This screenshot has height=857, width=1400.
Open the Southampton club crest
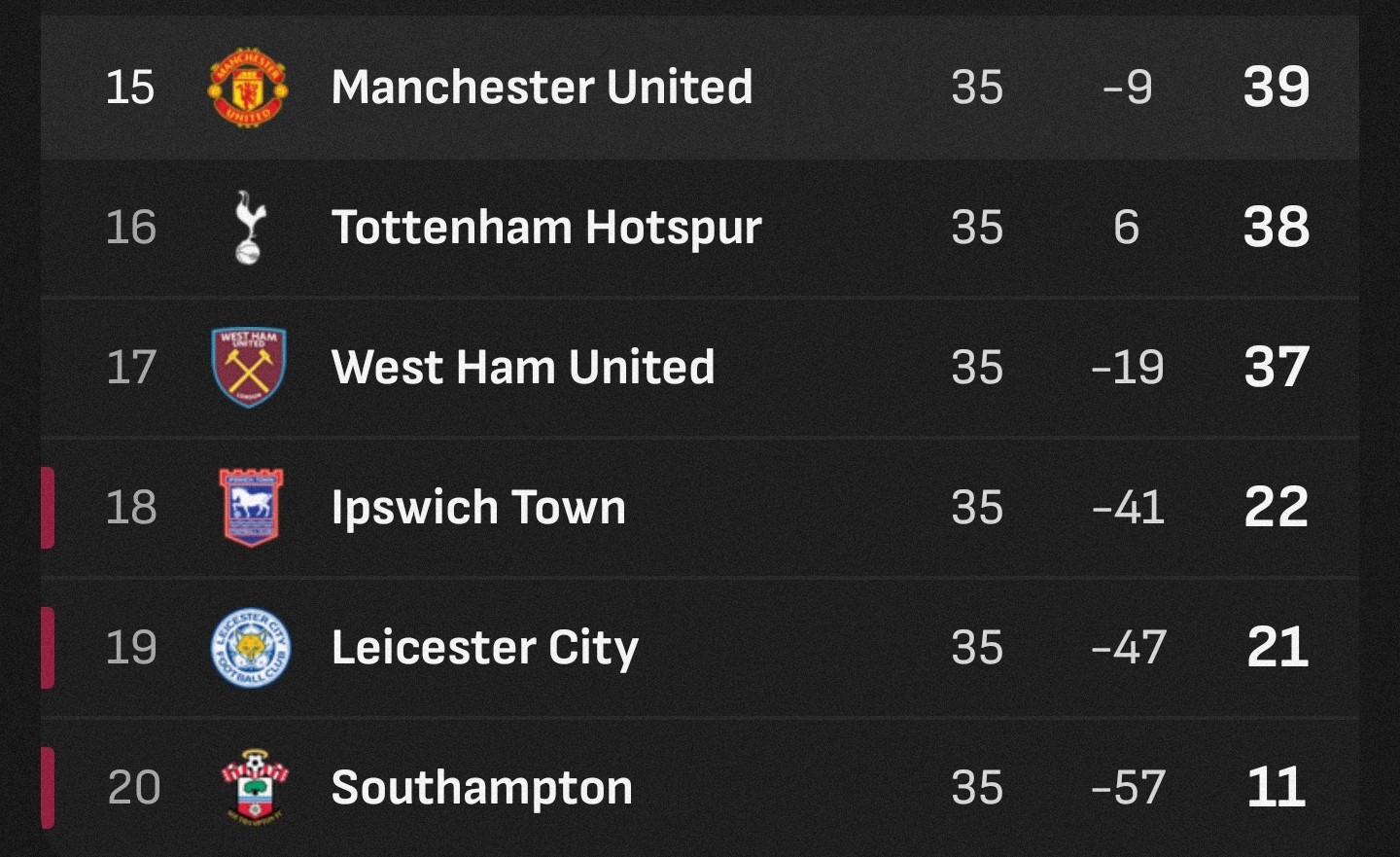(x=254, y=787)
